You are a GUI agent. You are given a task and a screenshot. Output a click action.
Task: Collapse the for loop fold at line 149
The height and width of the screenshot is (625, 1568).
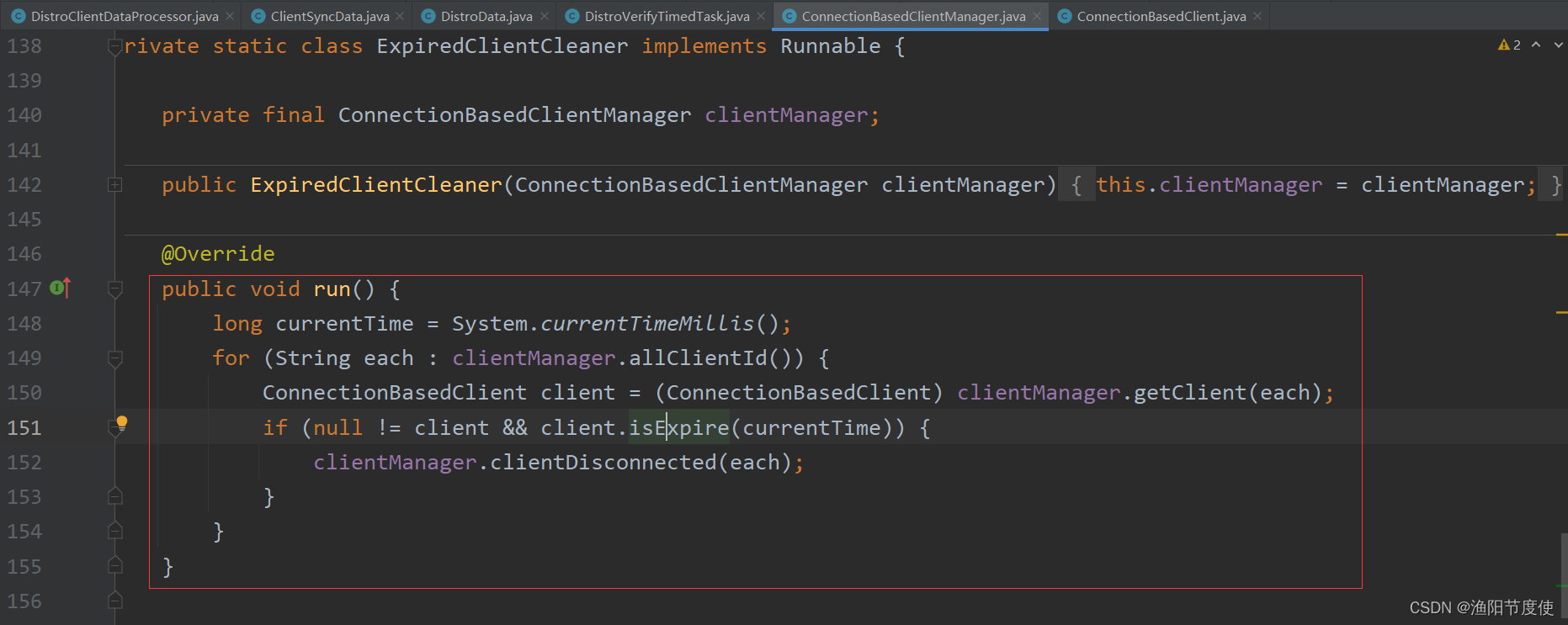pyautogui.click(x=115, y=358)
